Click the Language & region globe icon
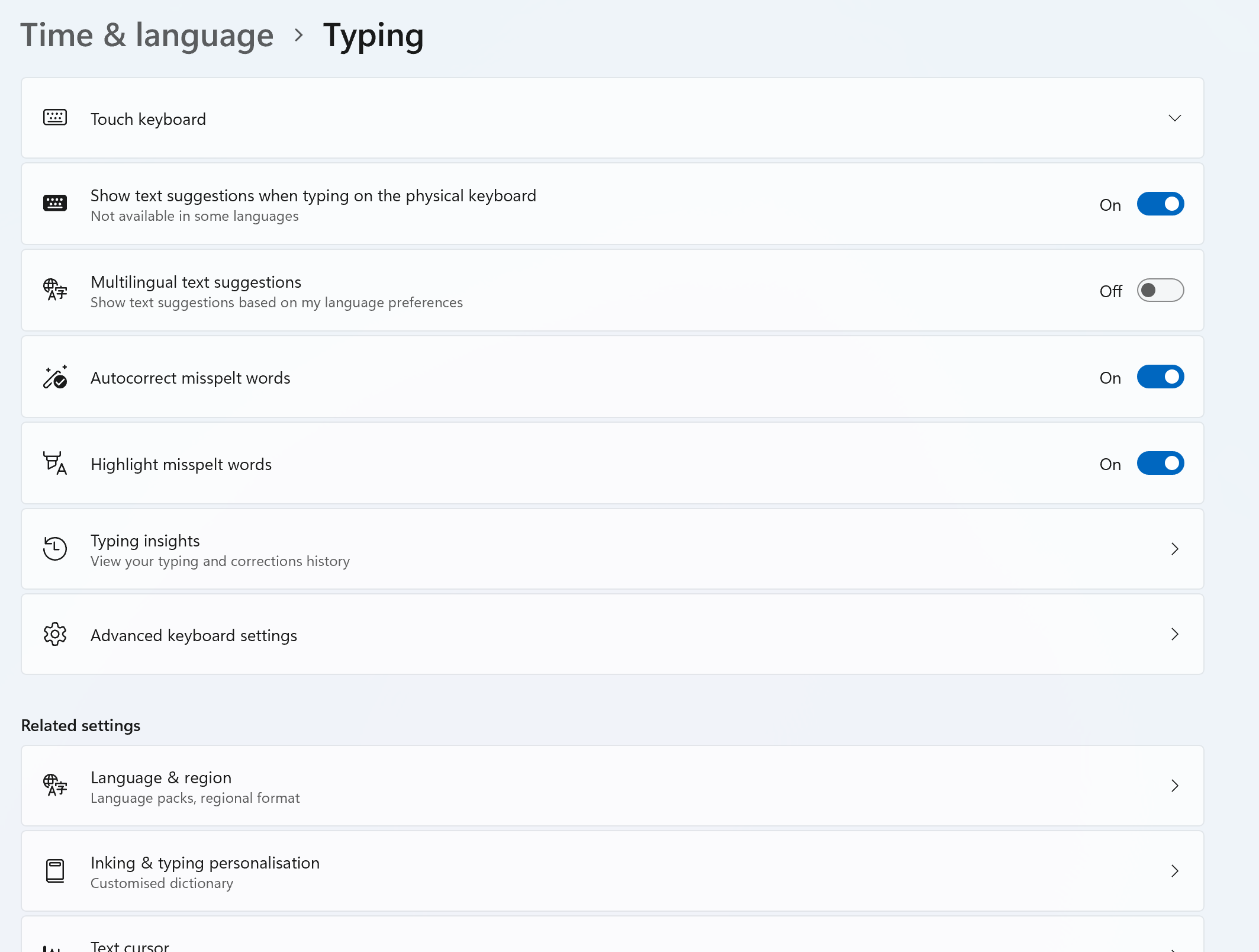 (x=55, y=785)
